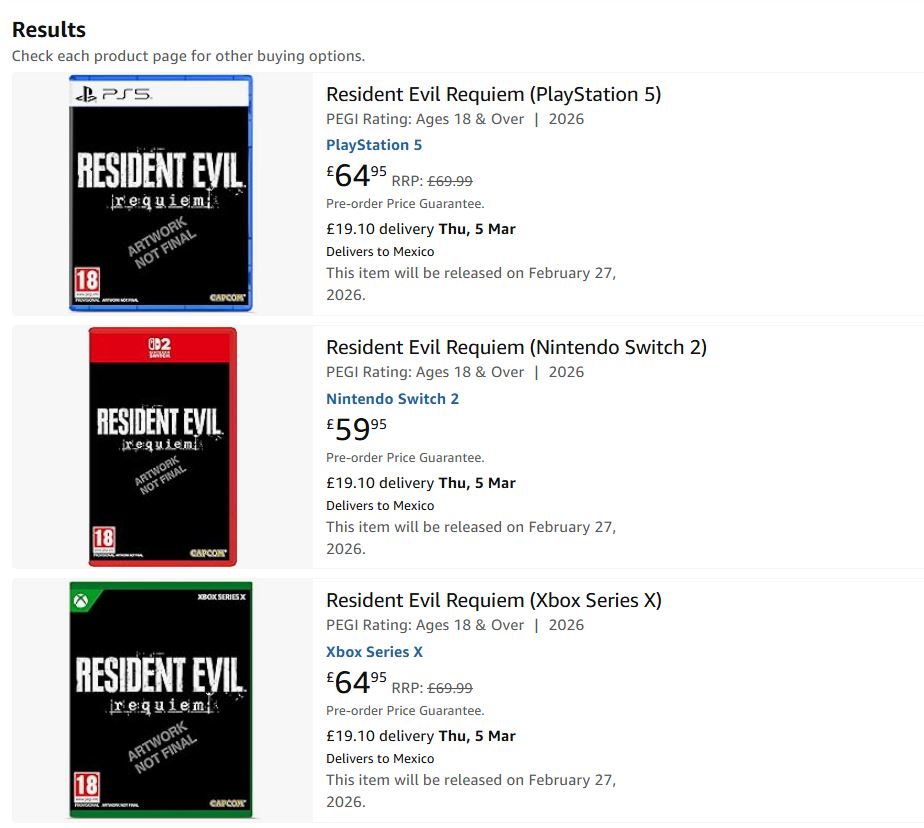Select the blue Nintendo Switch 2 platform link
Image resolution: width=924 pixels, height=828 pixels.
pyautogui.click(x=392, y=399)
